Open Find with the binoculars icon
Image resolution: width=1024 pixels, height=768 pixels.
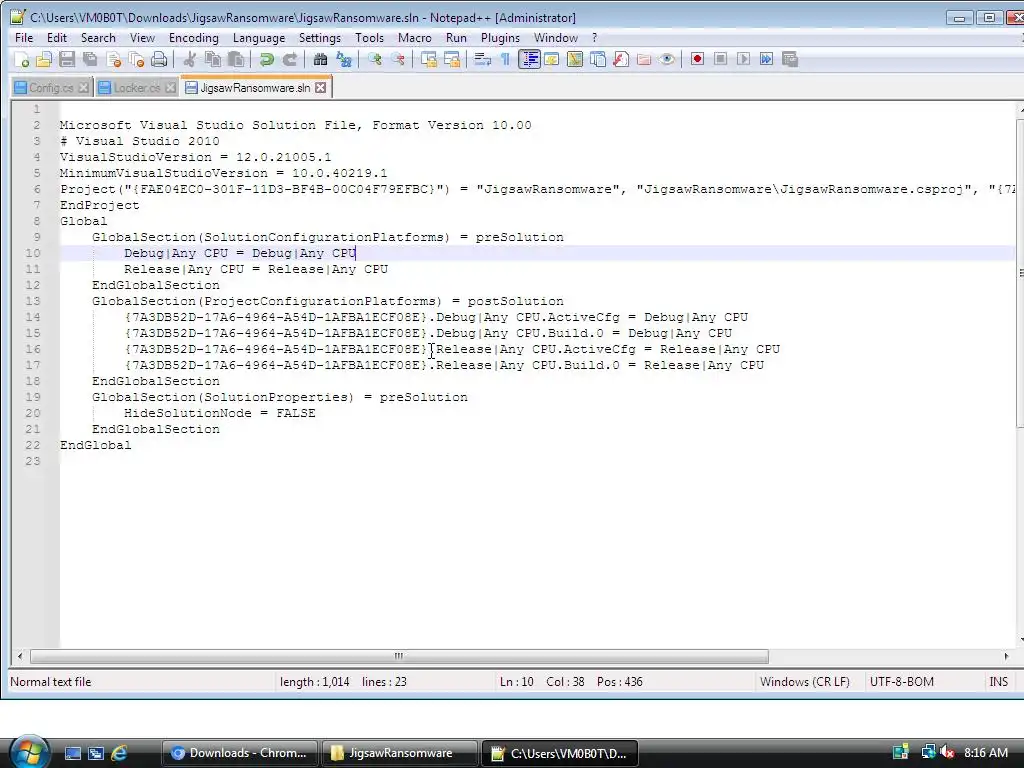point(320,60)
